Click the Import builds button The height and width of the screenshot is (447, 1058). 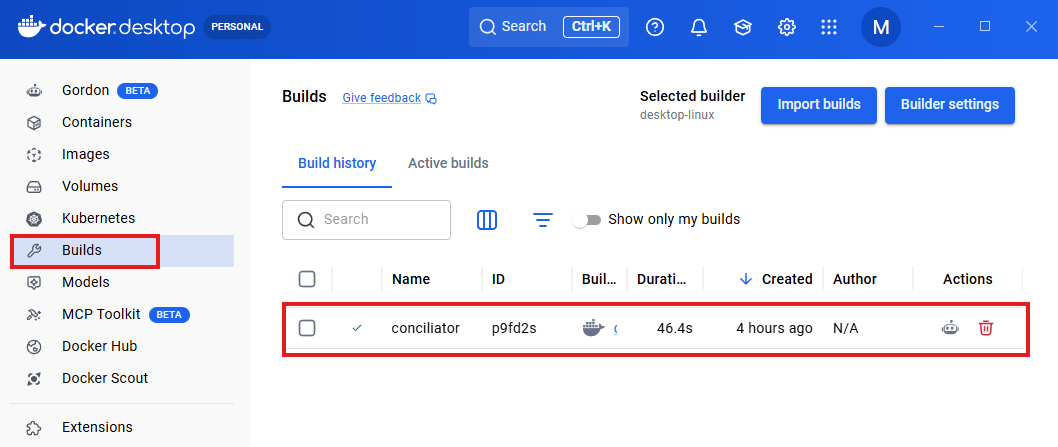click(x=819, y=105)
